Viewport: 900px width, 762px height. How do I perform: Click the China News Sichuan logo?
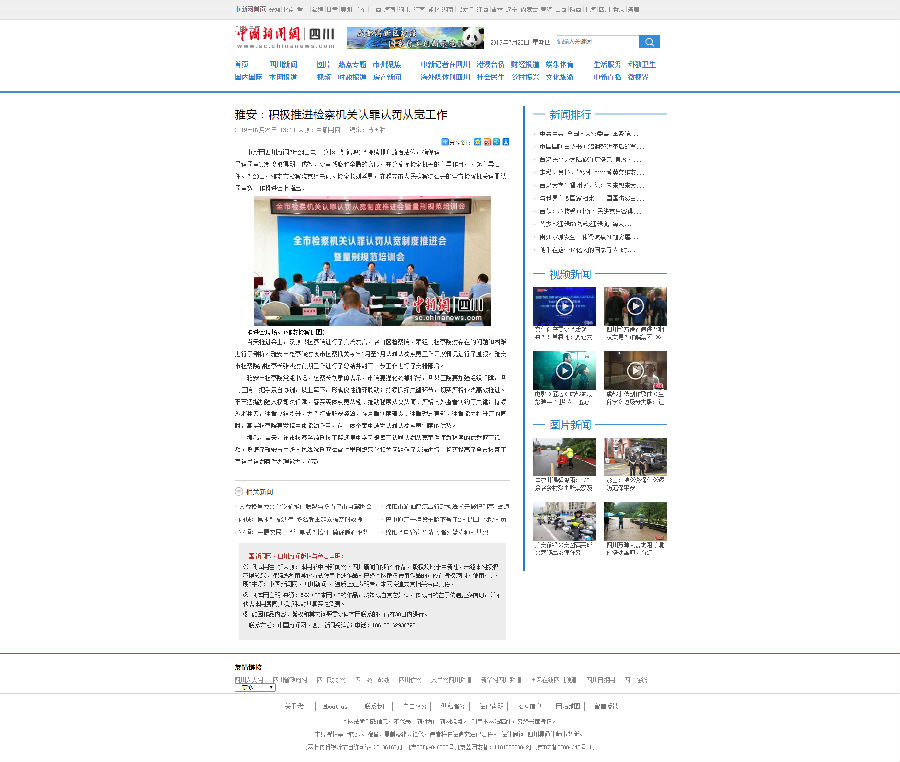(x=286, y=38)
